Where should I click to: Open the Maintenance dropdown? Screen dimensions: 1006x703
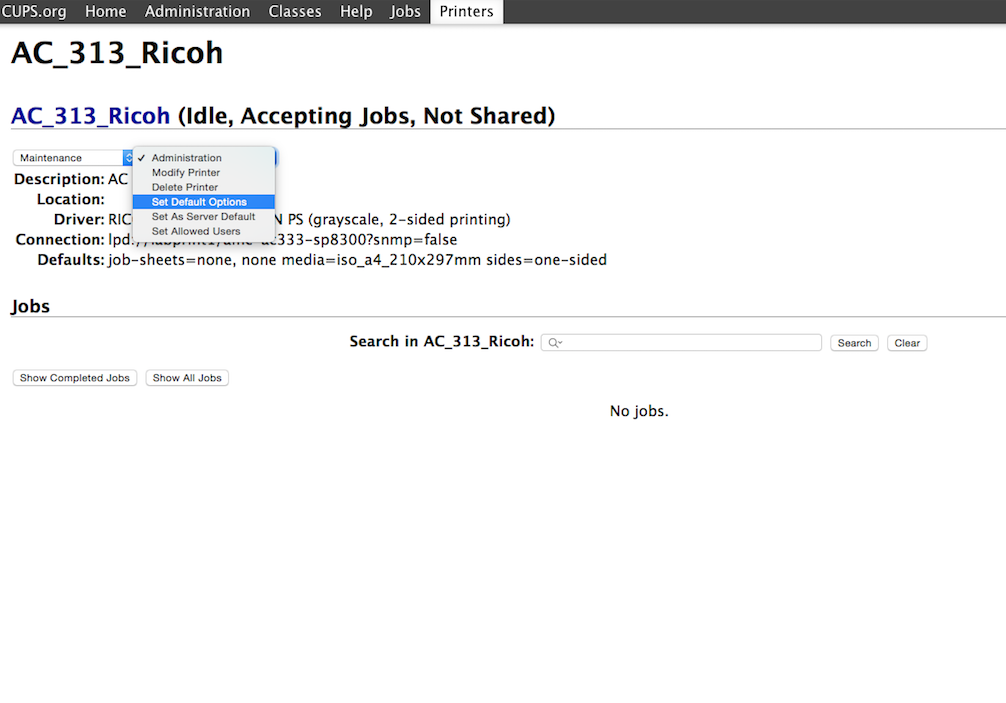tap(73, 158)
